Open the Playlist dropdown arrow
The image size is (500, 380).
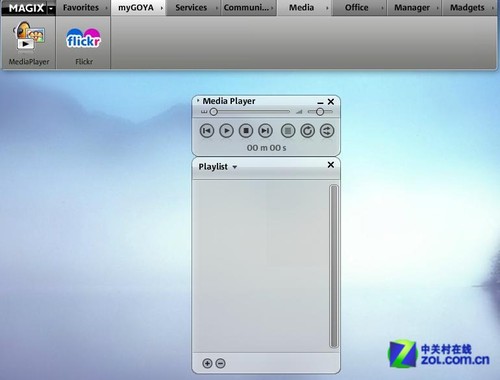pyautogui.click(x=235, y=167)
